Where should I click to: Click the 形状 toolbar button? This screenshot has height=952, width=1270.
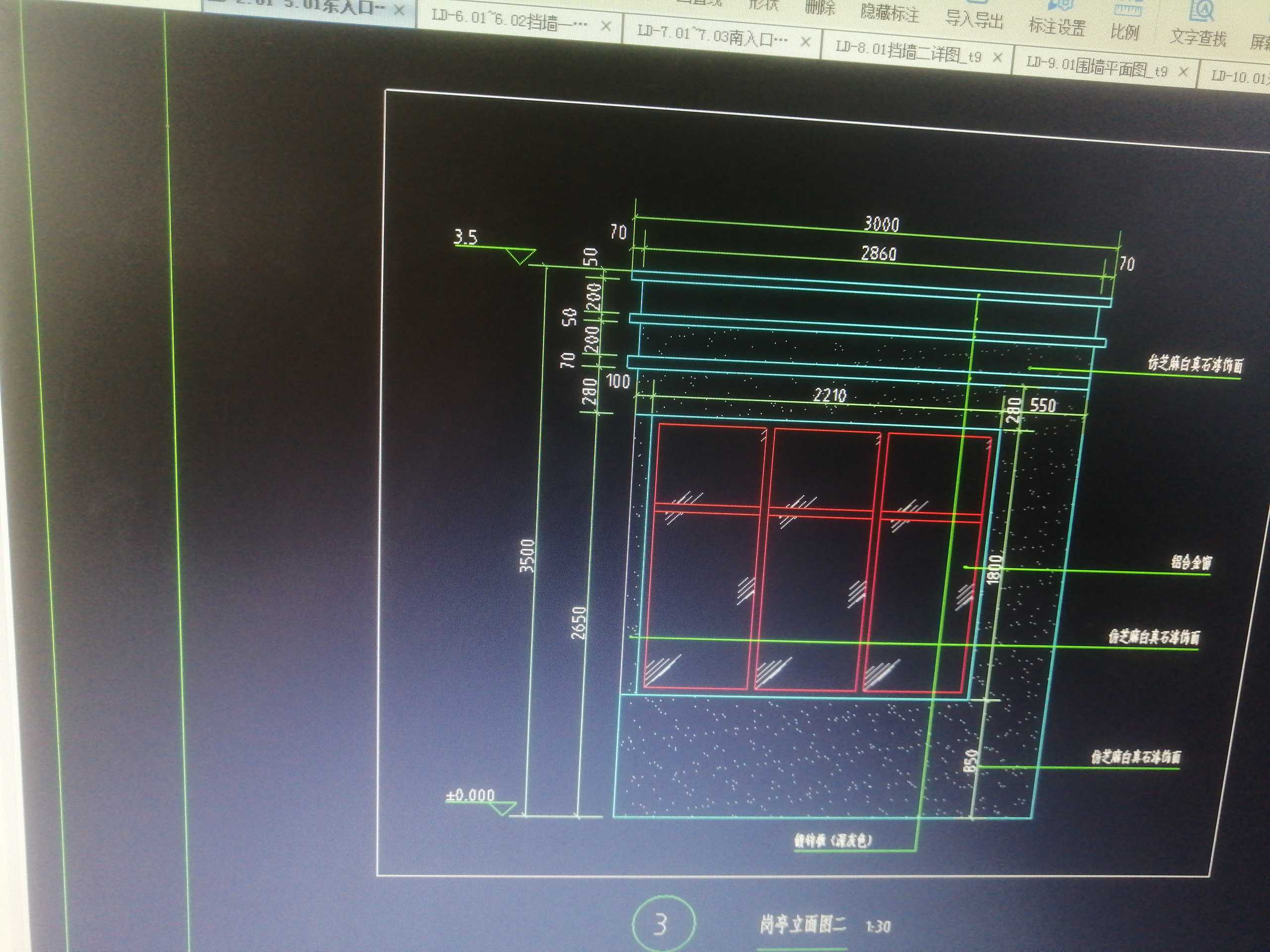(x=763, y=4)
